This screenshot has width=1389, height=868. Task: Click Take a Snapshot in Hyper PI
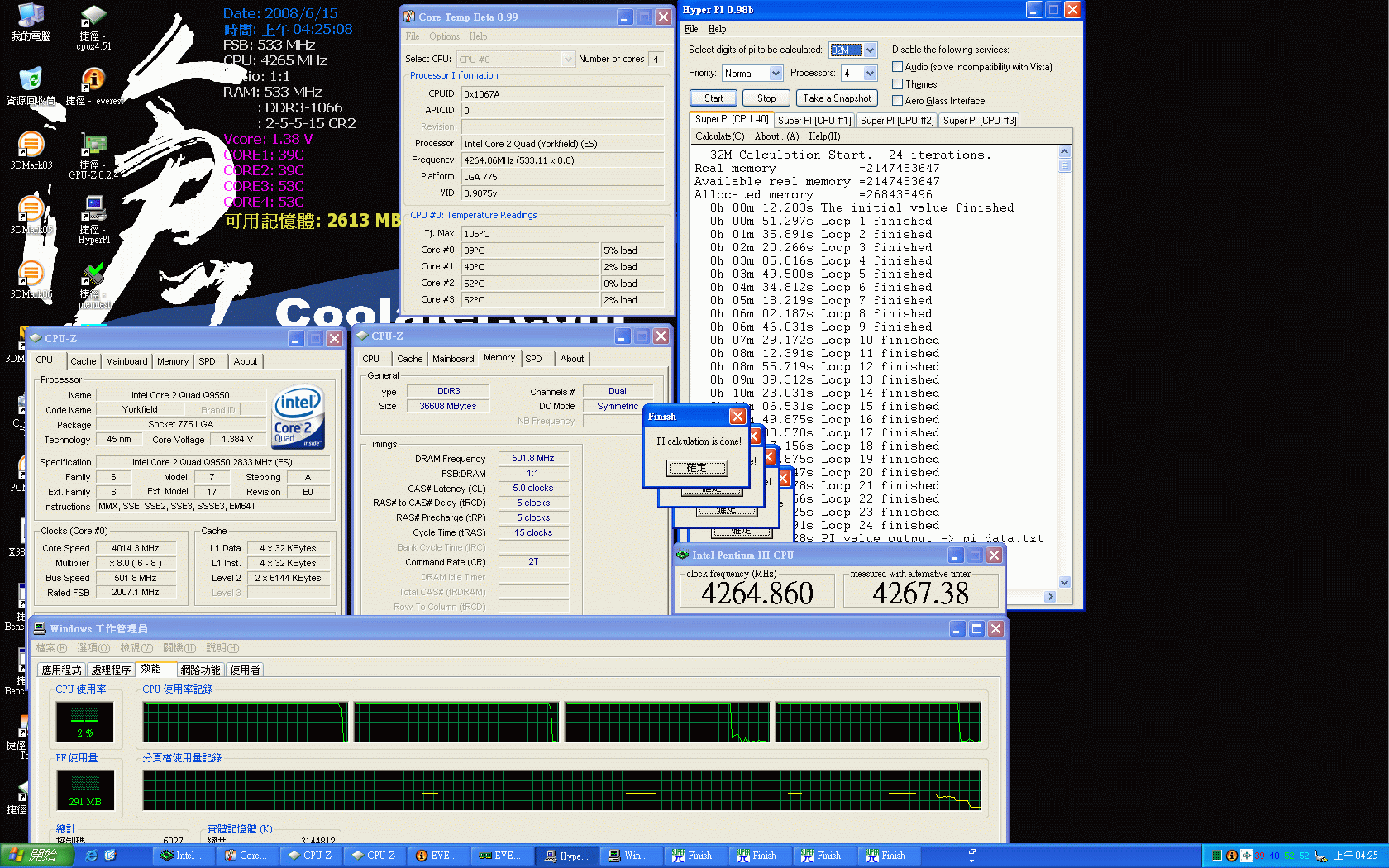837,98
